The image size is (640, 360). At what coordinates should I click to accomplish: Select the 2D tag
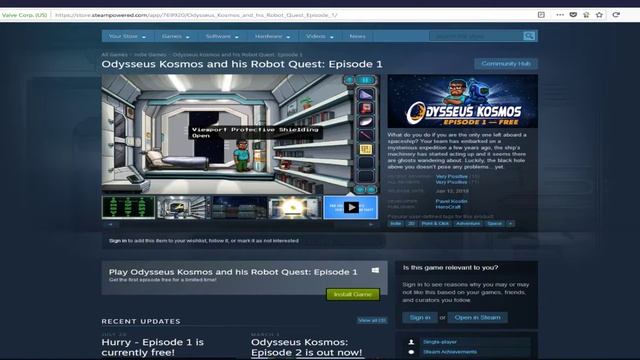411,224
